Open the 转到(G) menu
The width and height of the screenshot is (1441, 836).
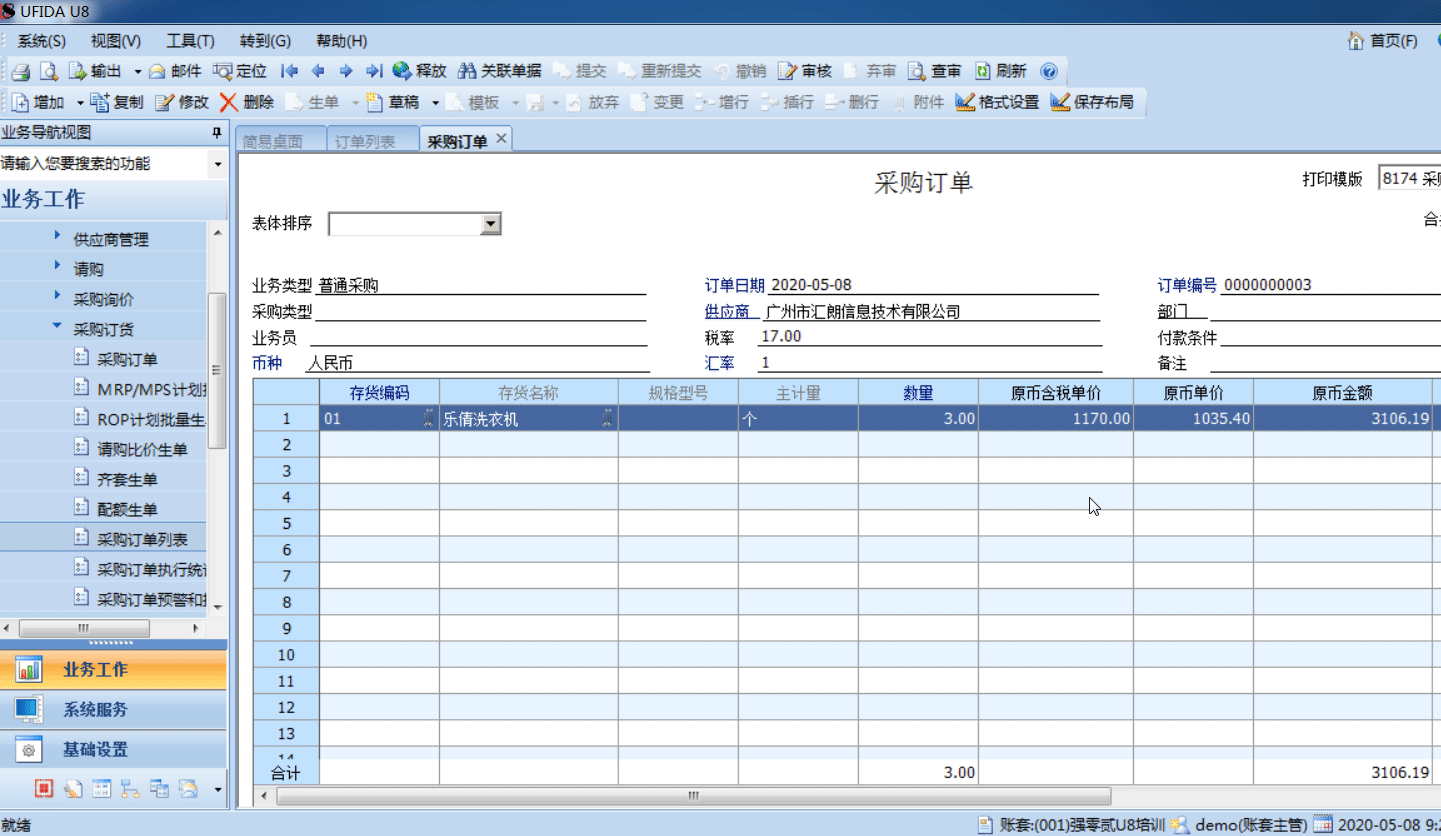pos(265,41)
